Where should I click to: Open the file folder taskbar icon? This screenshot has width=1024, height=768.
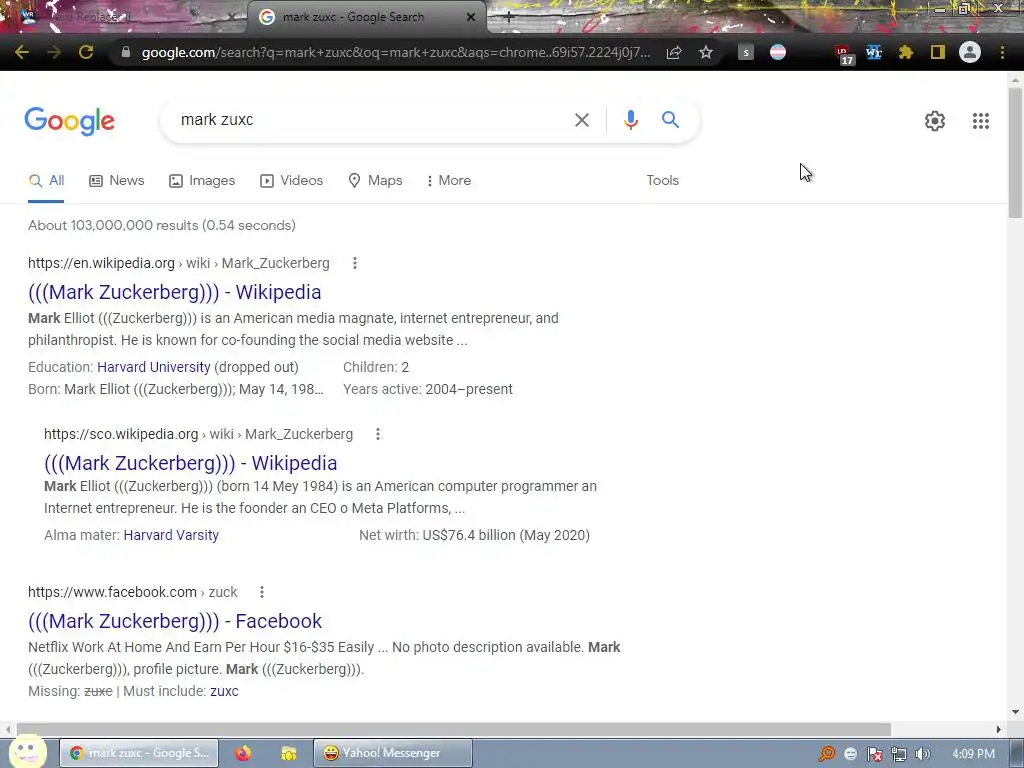click(x=288, y=753)
